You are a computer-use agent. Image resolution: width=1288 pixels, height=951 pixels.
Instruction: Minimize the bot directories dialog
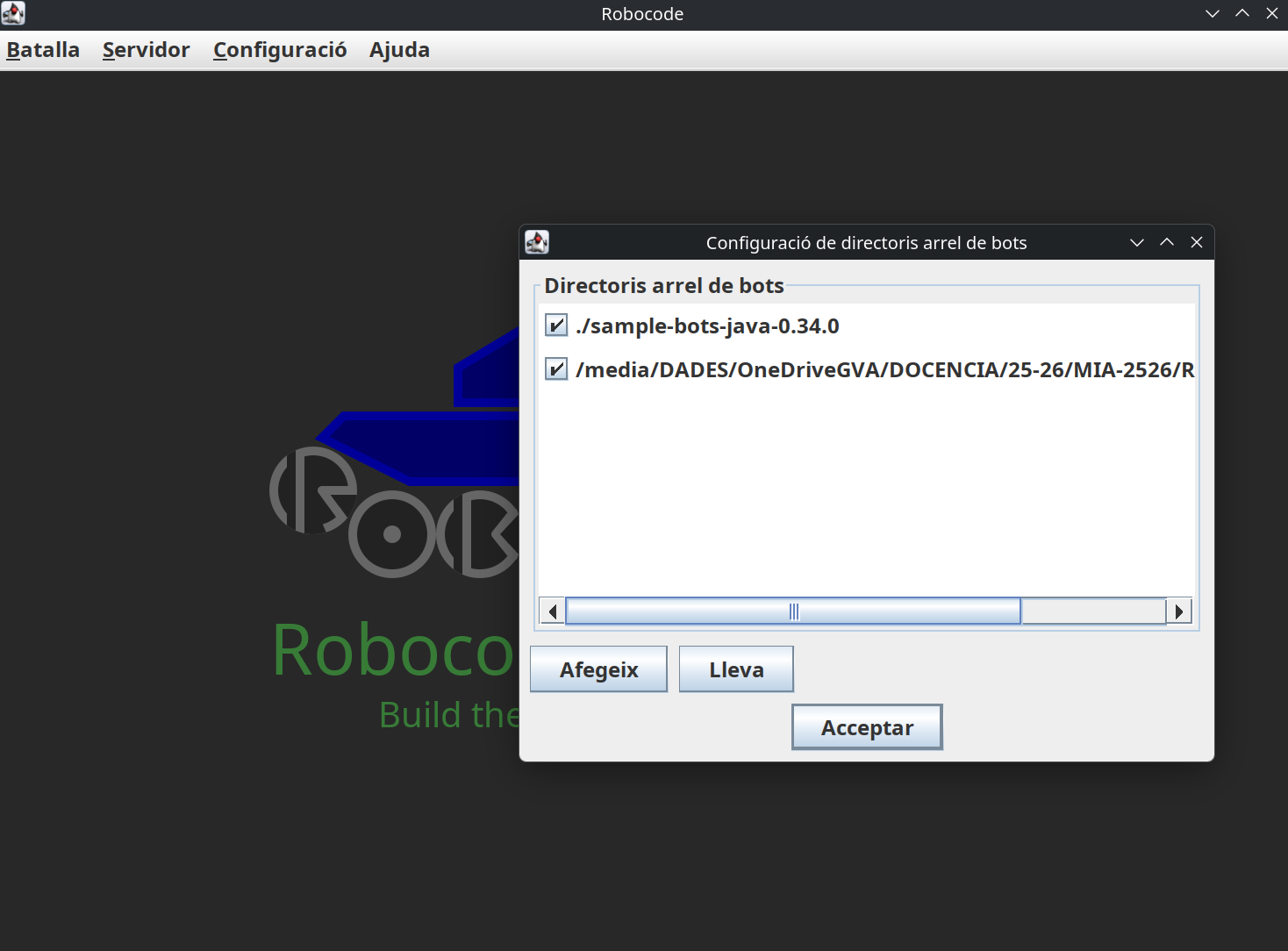[1137, 242]
